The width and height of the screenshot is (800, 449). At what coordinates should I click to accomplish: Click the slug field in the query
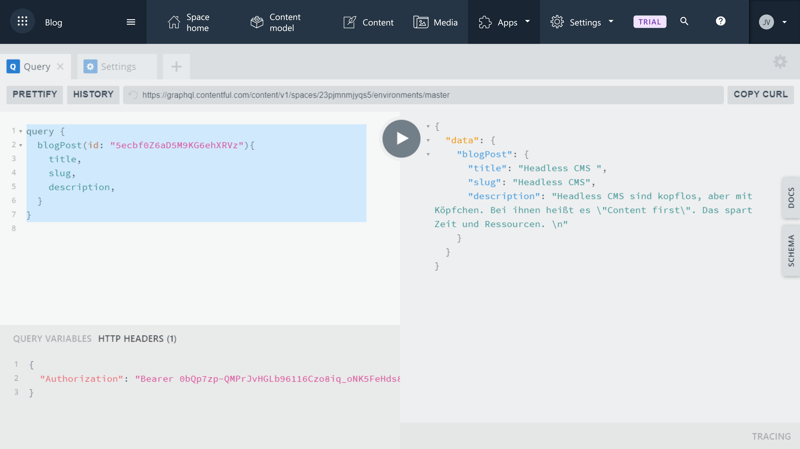click(x=59, y=173)
